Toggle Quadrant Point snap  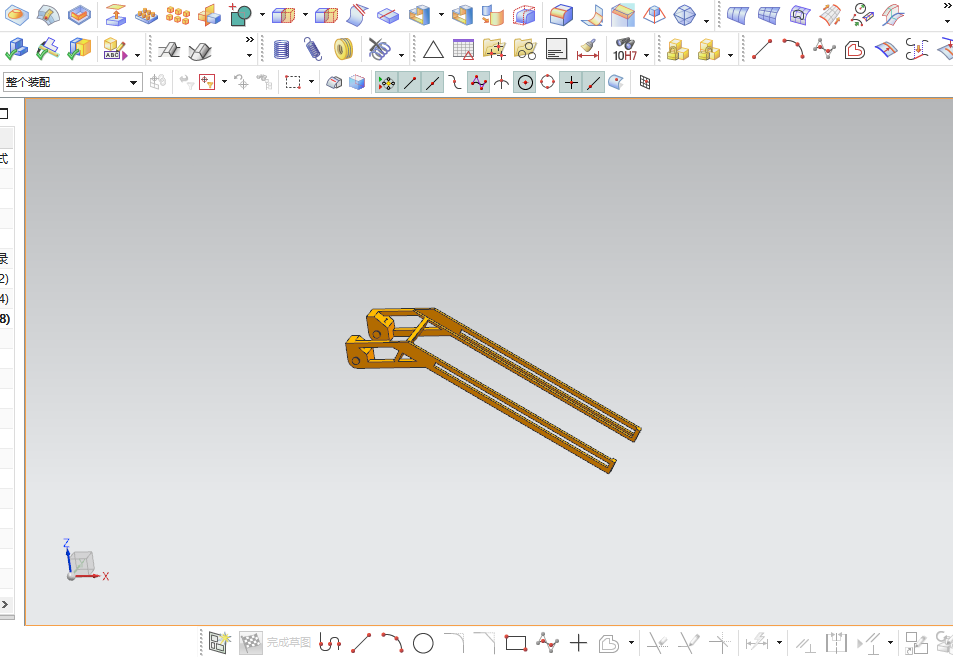548,82
